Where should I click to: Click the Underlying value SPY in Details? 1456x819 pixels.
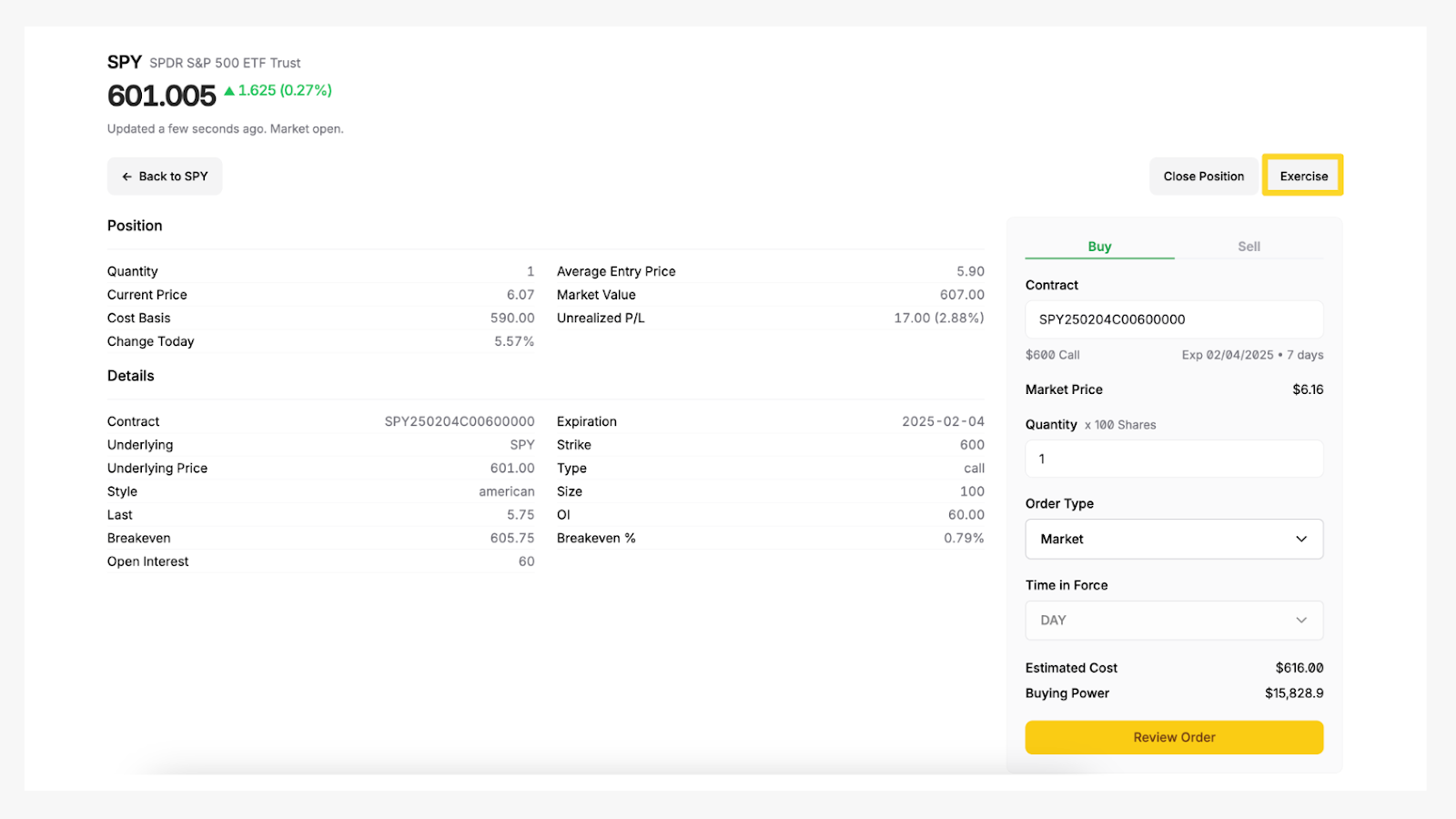(522, 445)
